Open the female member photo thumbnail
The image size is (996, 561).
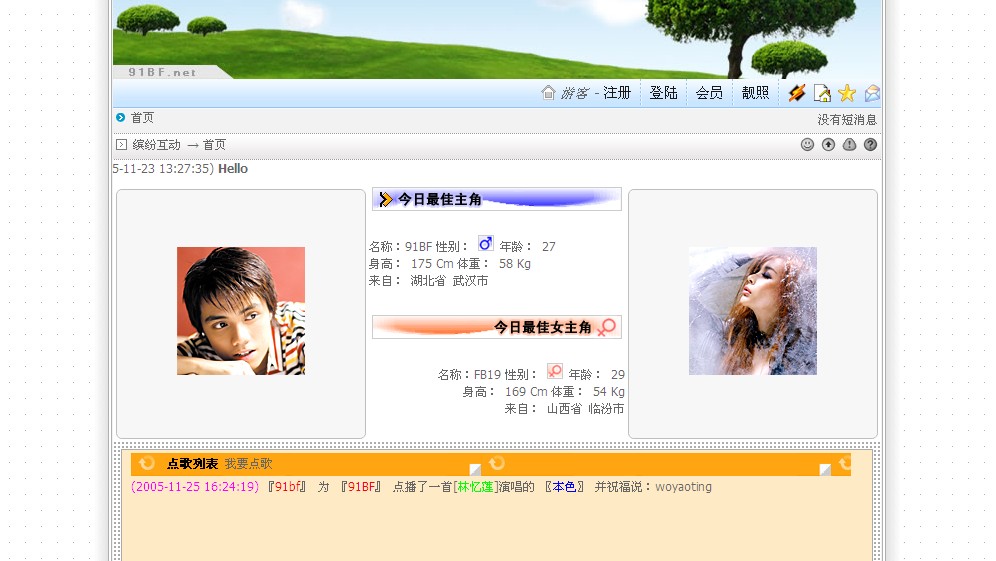click(753, 311)
